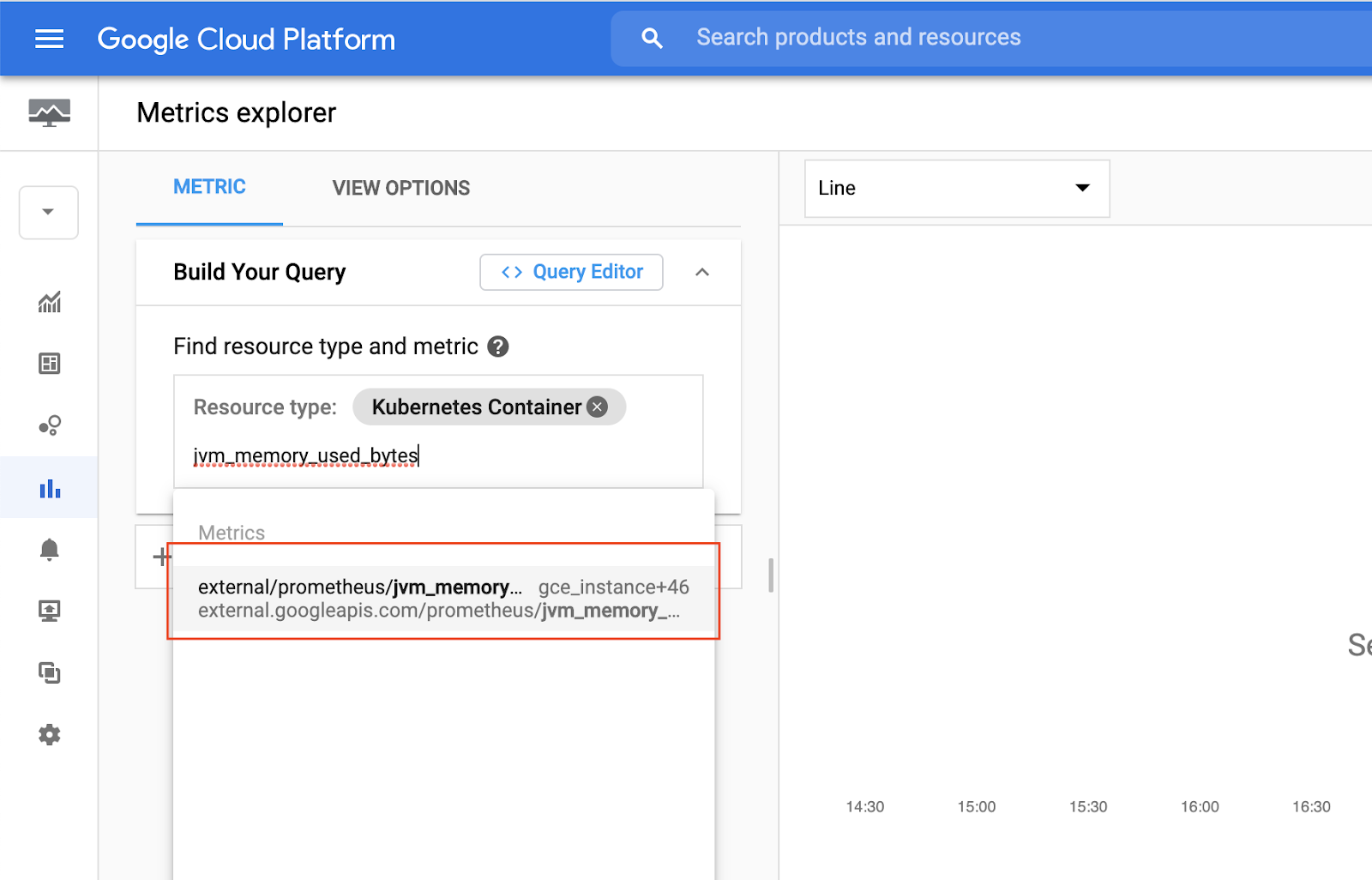Viewport: 1372px width, 880px height.
Task: Open the hamburger navigation menu
Action: [x=49, y=39]
